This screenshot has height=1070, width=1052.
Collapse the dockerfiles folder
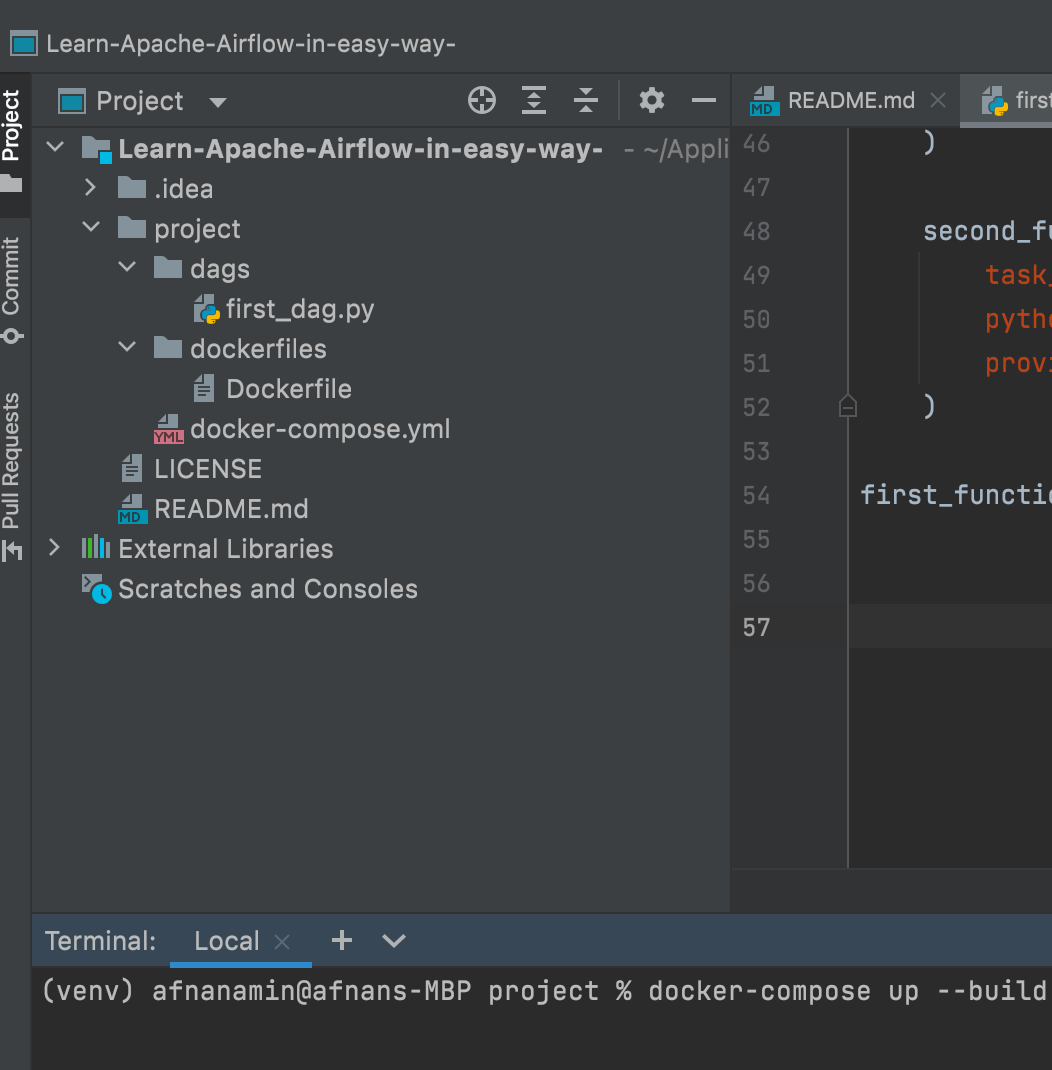[x=126, y=348]
